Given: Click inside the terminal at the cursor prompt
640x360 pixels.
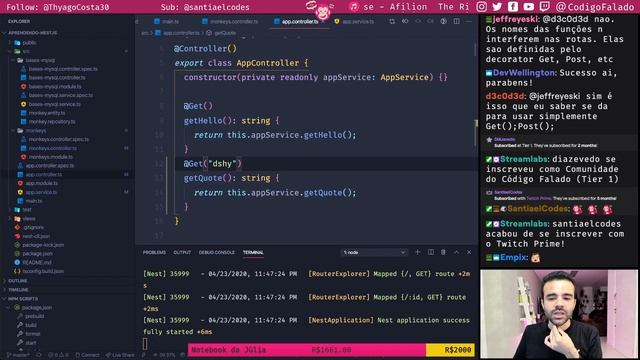Looking at the screenshot, I should click(145, 344).
